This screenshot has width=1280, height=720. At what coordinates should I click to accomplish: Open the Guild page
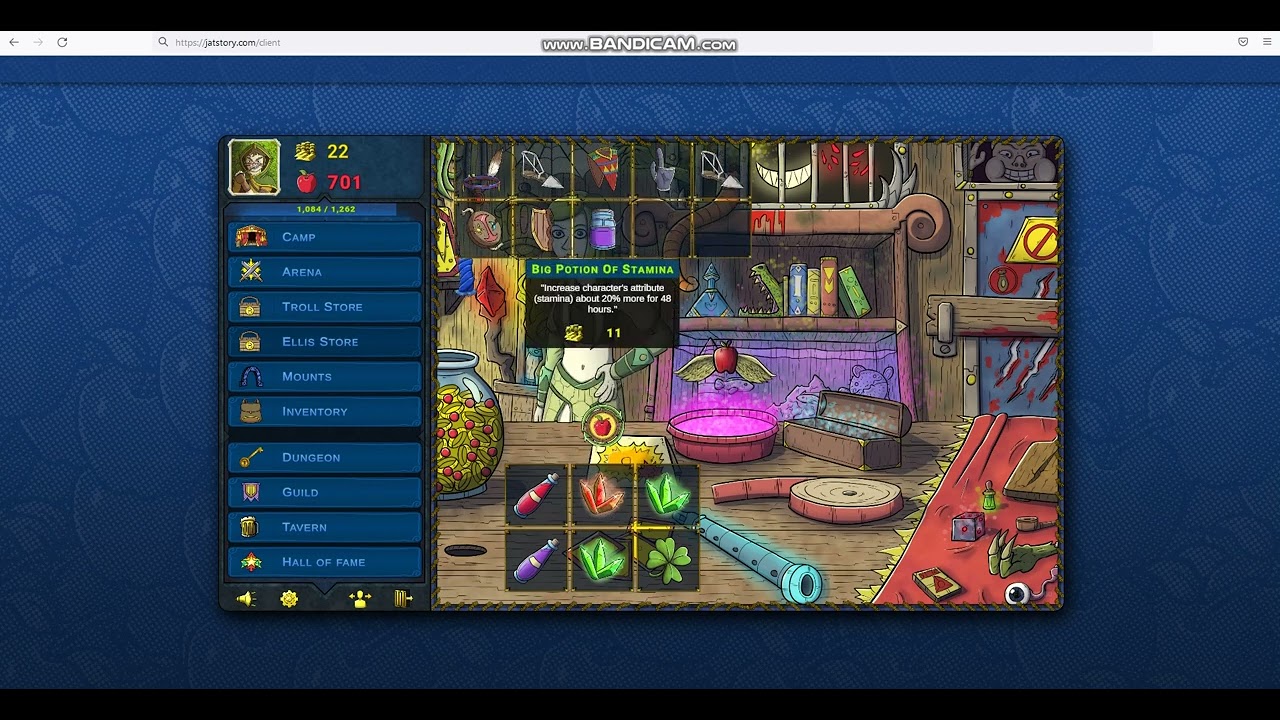(325, 492)
